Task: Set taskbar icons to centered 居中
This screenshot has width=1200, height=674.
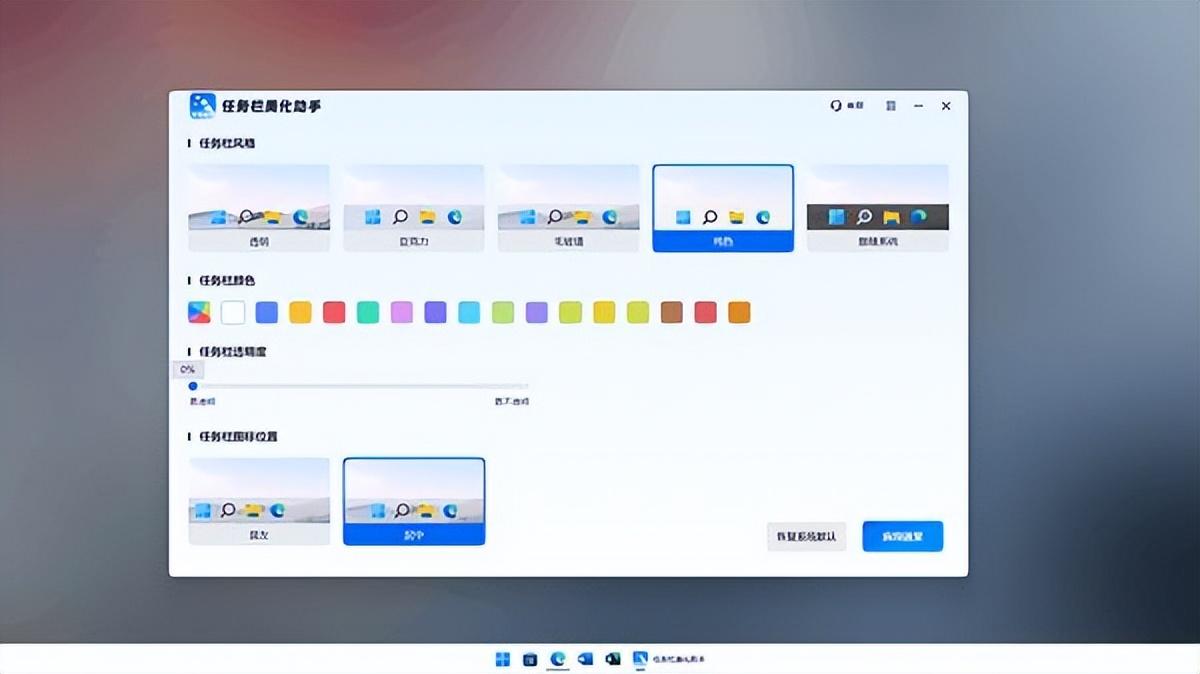Action: [413, 501]
